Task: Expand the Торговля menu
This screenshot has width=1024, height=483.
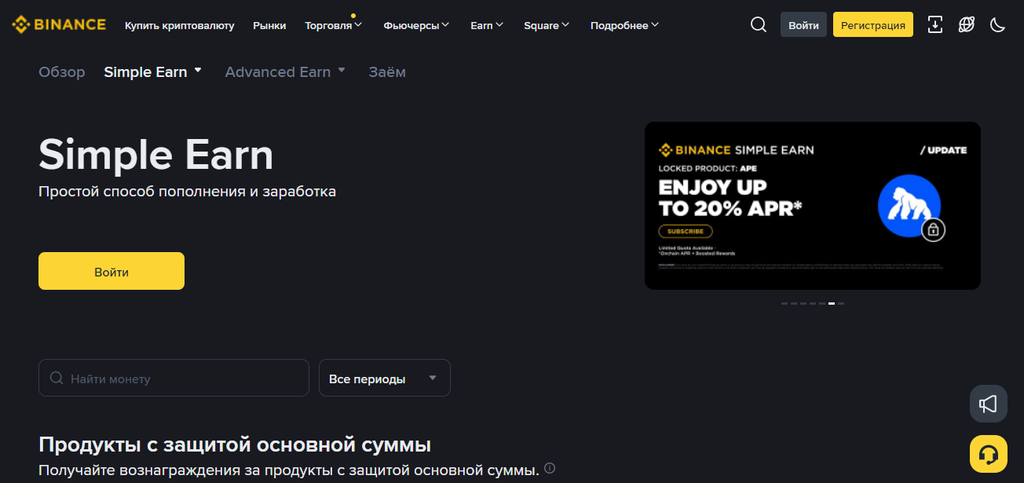Action: tap(333, 25)
